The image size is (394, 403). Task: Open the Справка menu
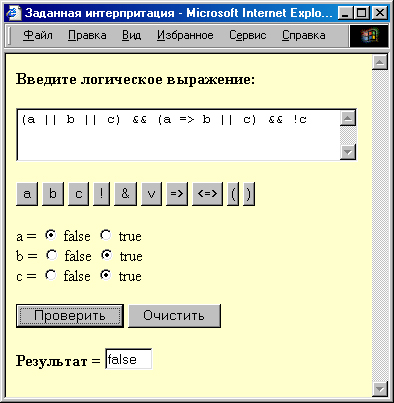pos(304,35)
